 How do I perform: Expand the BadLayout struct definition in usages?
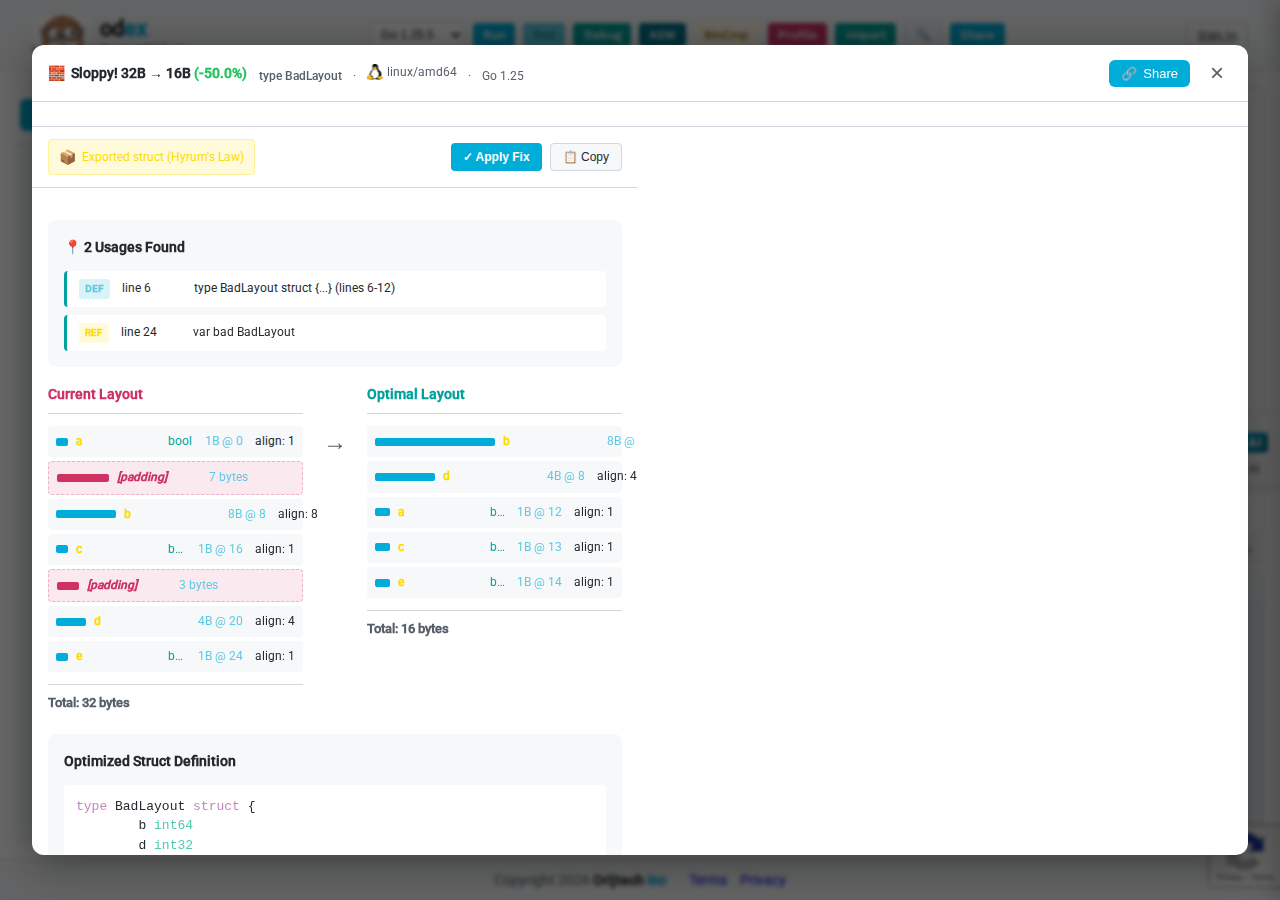point(294,288)
